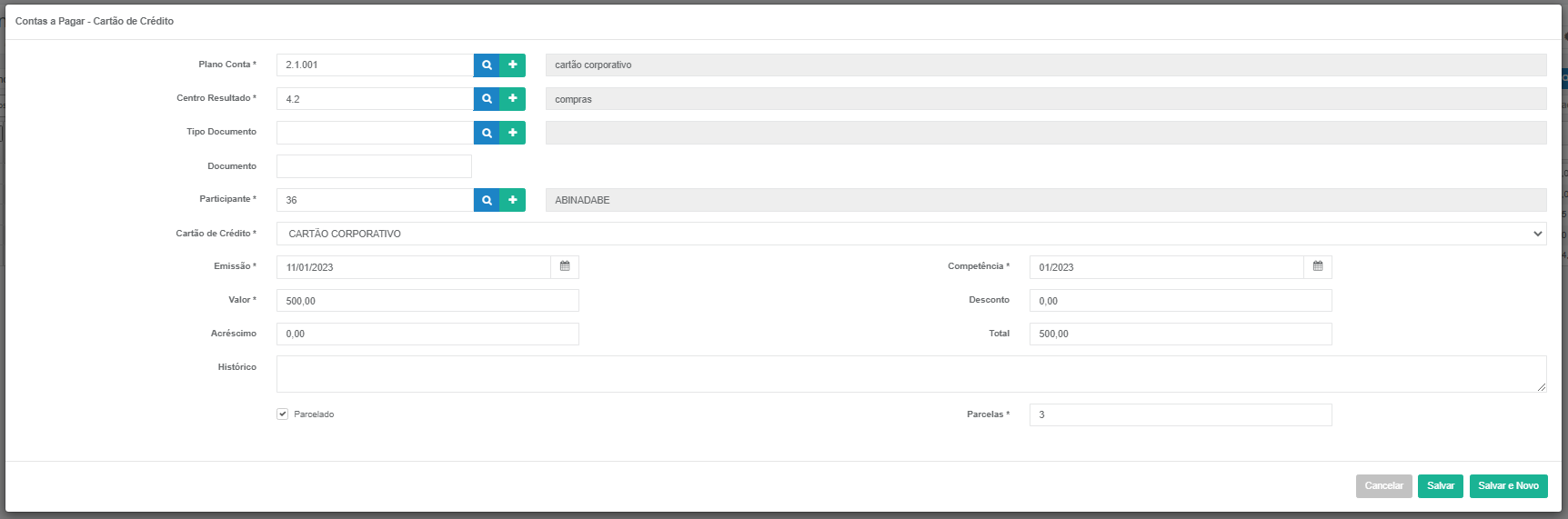This screenshot has width=1568, height=519.
Task: Click the Cancelar button
Action: coord(1384,486)
